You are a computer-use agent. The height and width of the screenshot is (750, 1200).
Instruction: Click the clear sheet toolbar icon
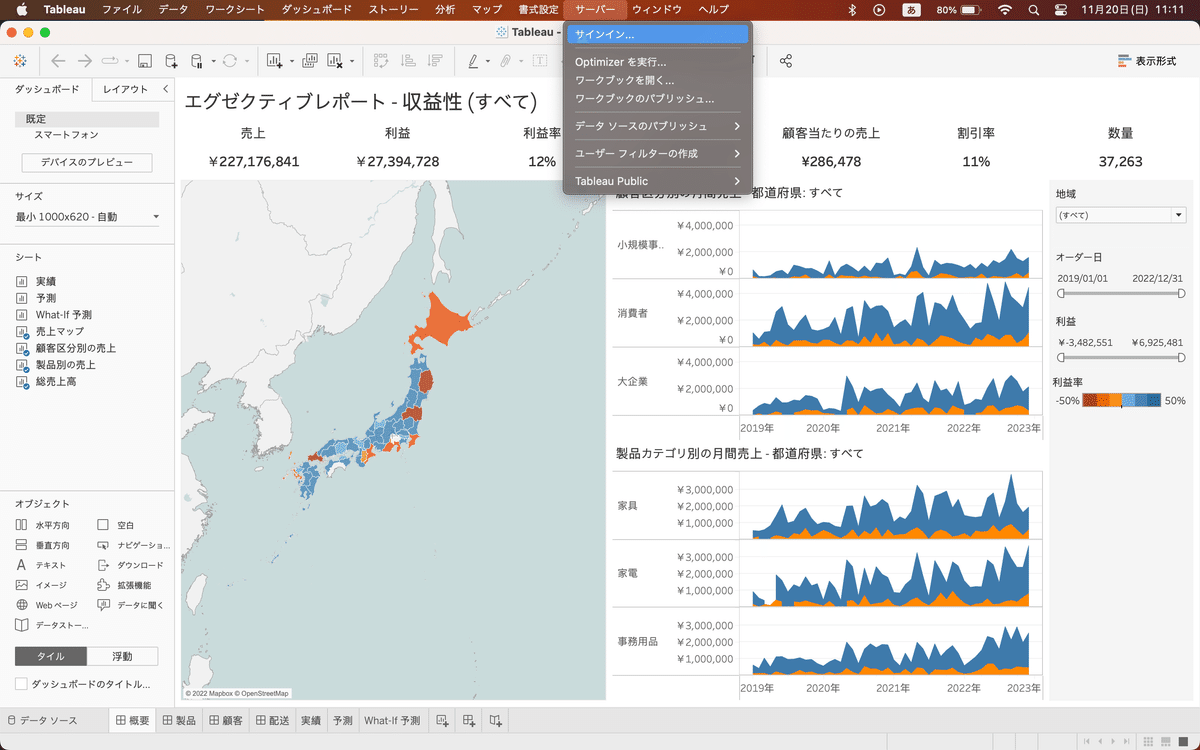[x=335, y=61]
